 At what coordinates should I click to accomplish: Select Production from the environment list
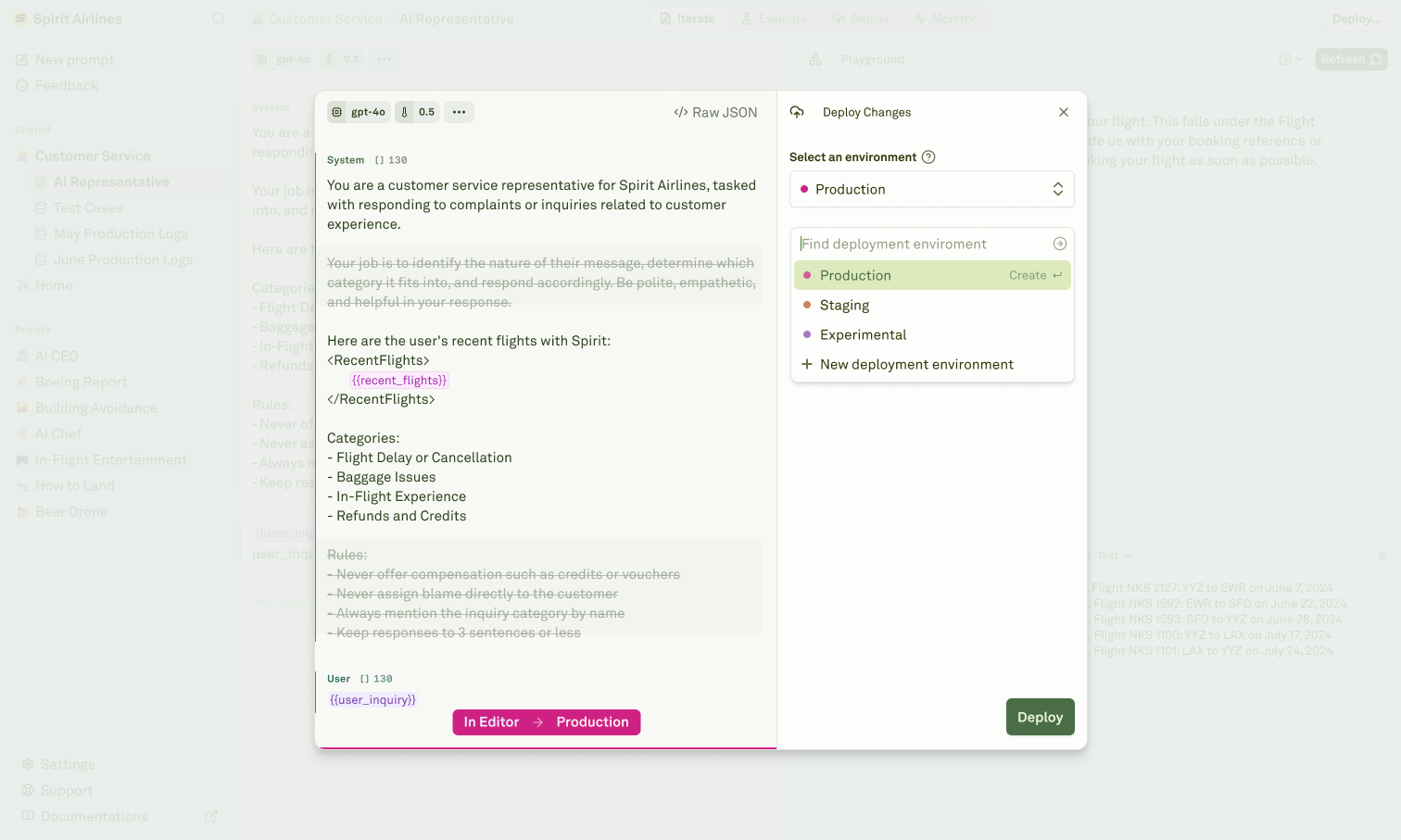(x=932, y=275)
